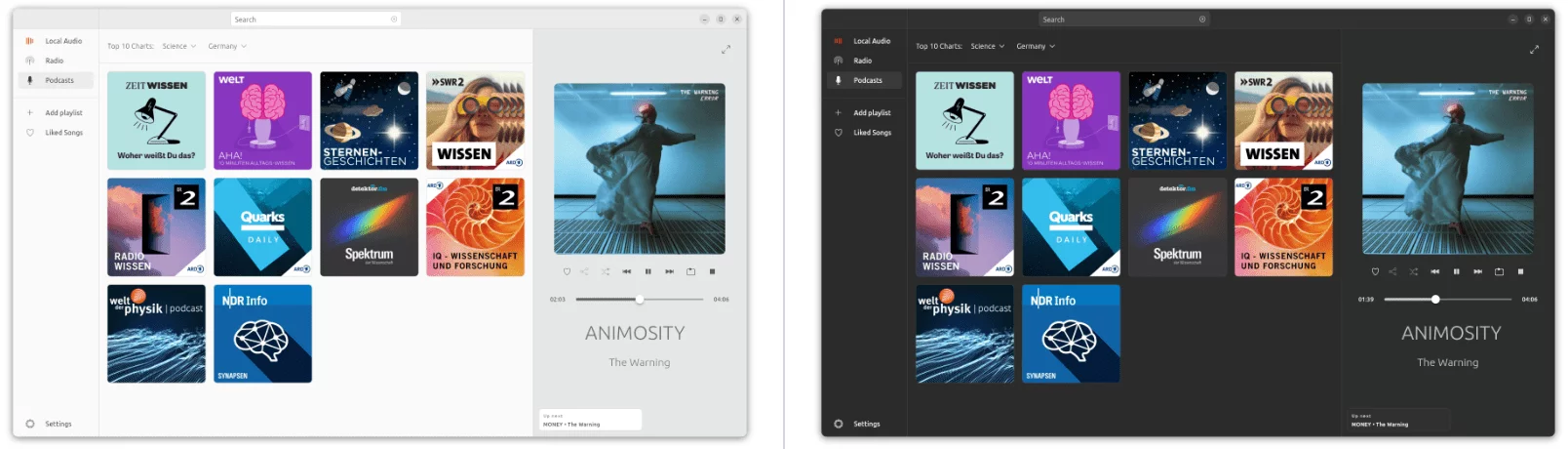The width and height of the screenshot is (1568, 449).
Task: Open Liked Songs in dark window
Action: (864, 133)
